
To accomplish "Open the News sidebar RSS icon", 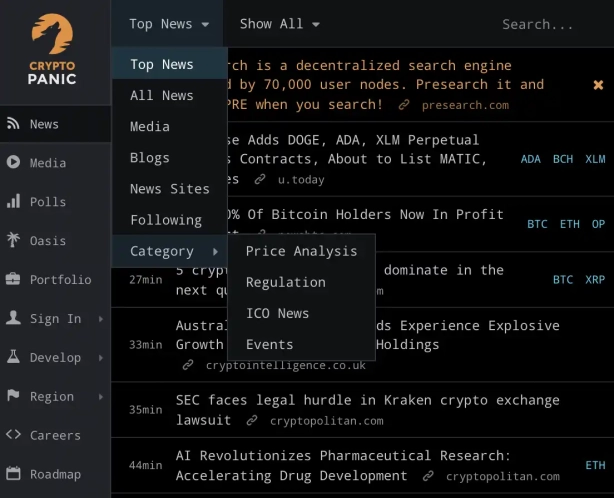I will [x=13, y=124].
